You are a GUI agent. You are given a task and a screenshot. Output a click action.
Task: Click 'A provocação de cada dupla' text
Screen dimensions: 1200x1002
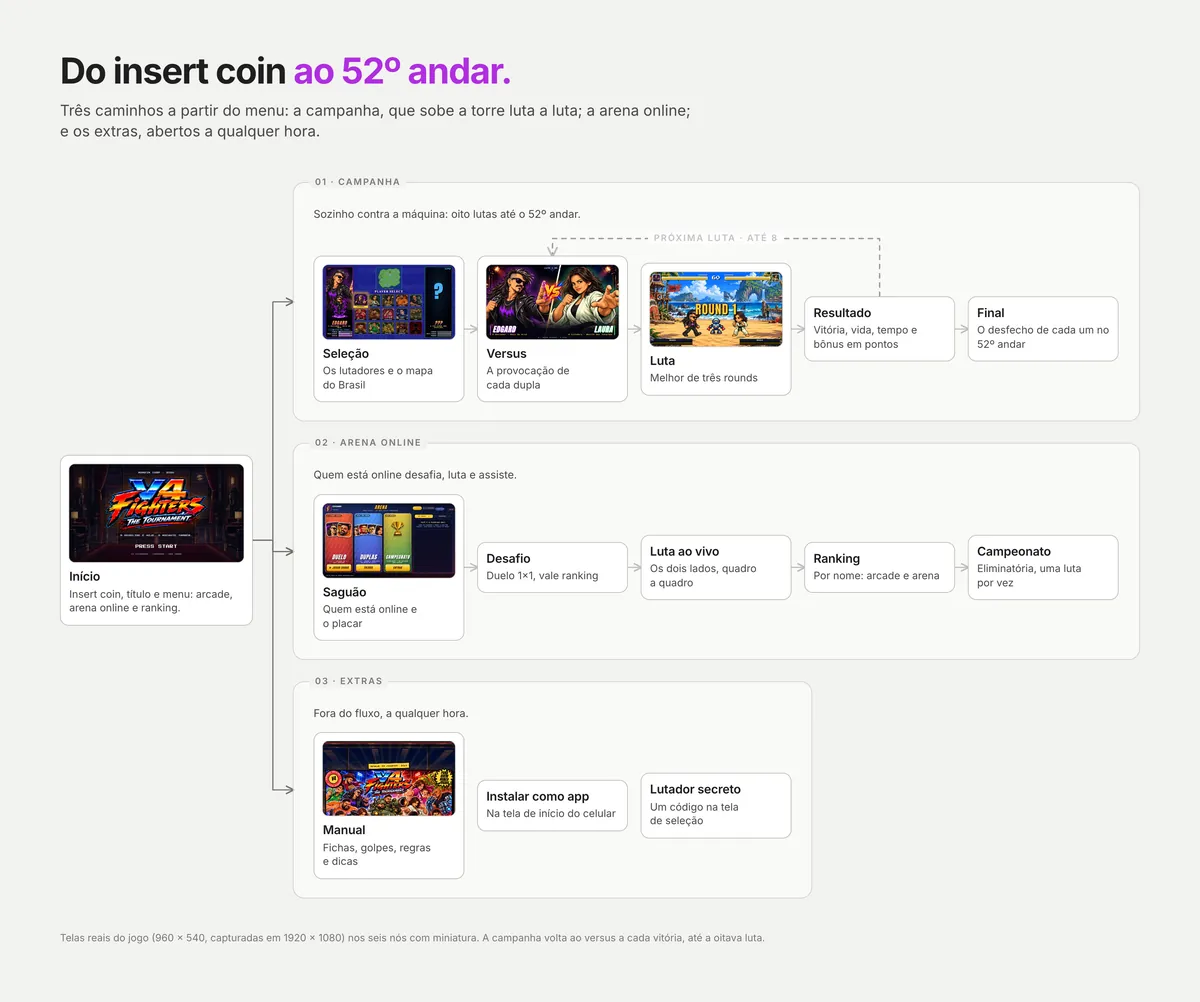pyautogui.click(x=528, y=378)
